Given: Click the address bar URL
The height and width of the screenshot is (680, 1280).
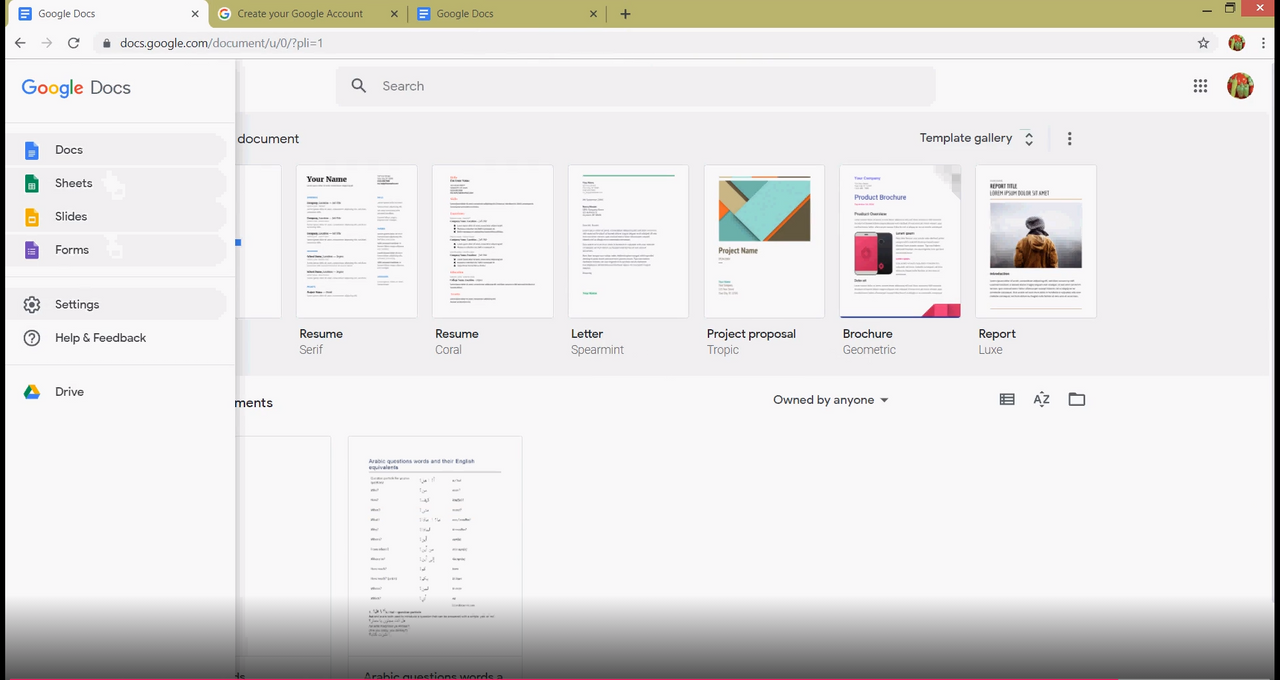Looking at the screenshot, I should (x=221, y=43).
